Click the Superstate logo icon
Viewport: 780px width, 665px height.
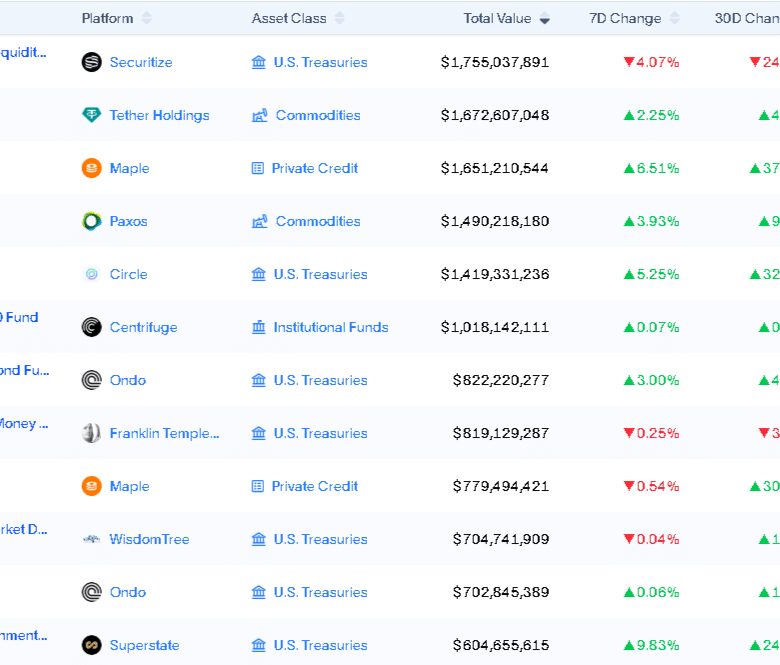tap(91, 645)
